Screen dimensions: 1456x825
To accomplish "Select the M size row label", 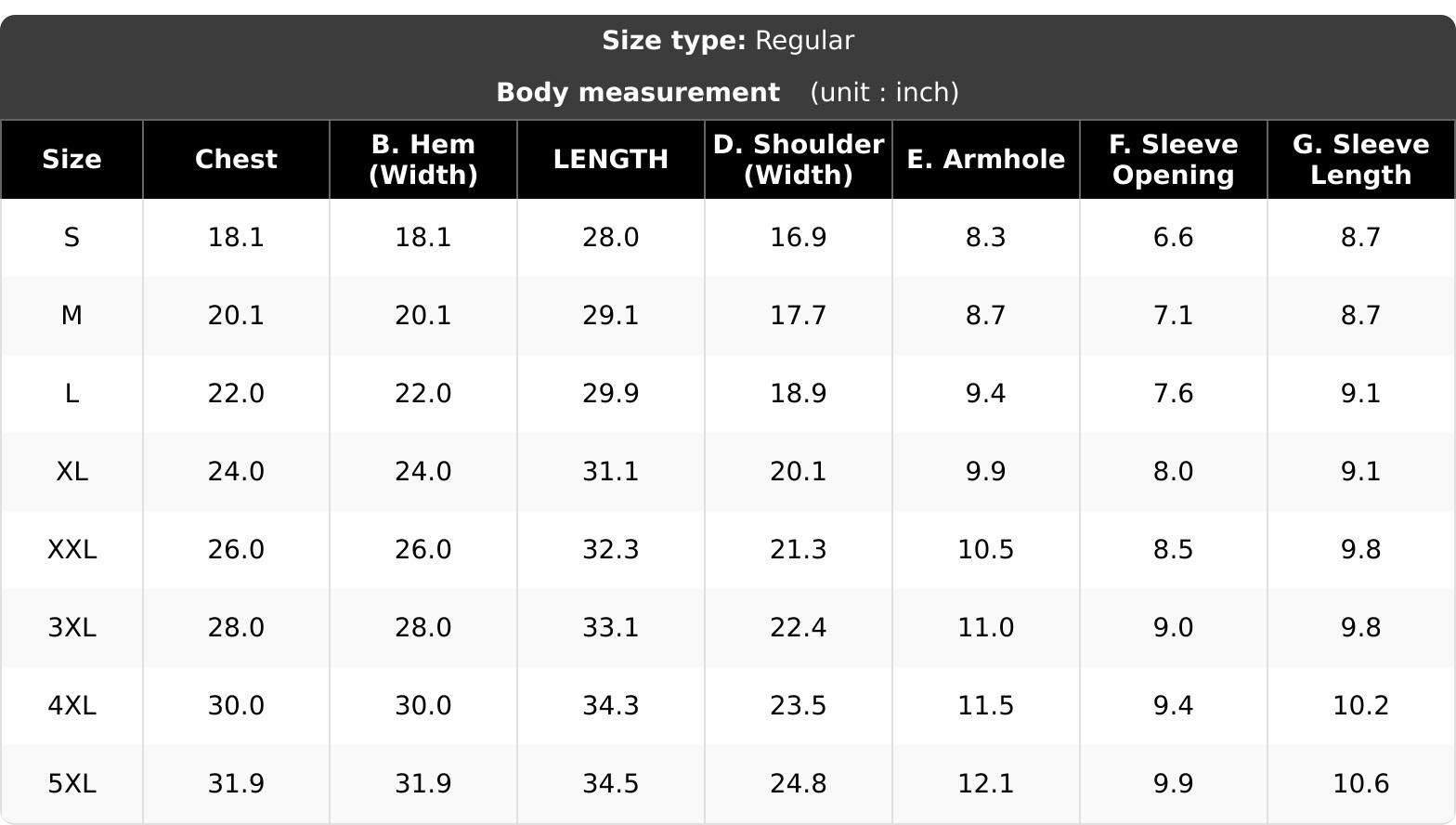I will (71, 316).
